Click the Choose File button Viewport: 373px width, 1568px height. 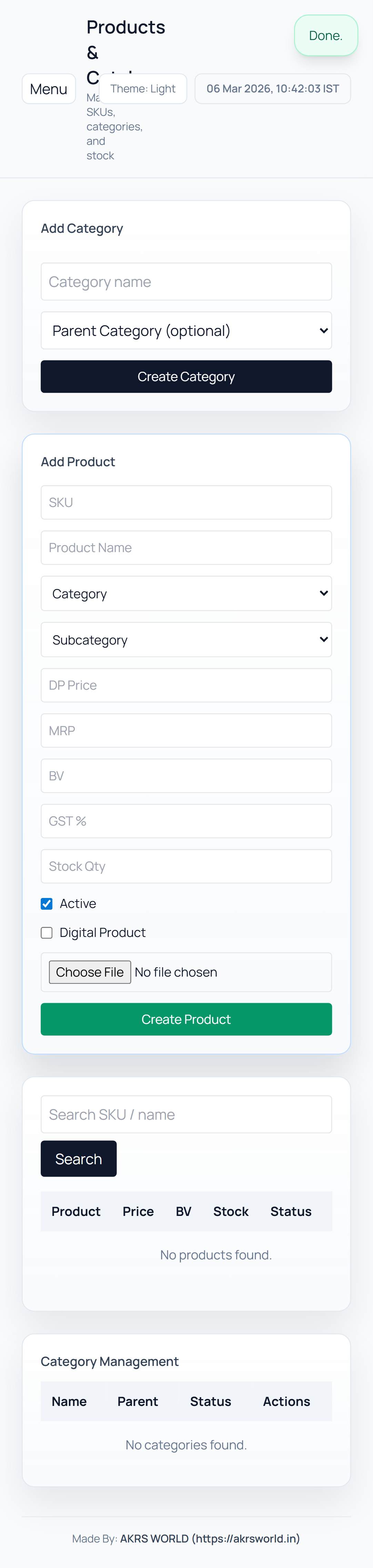90,972
